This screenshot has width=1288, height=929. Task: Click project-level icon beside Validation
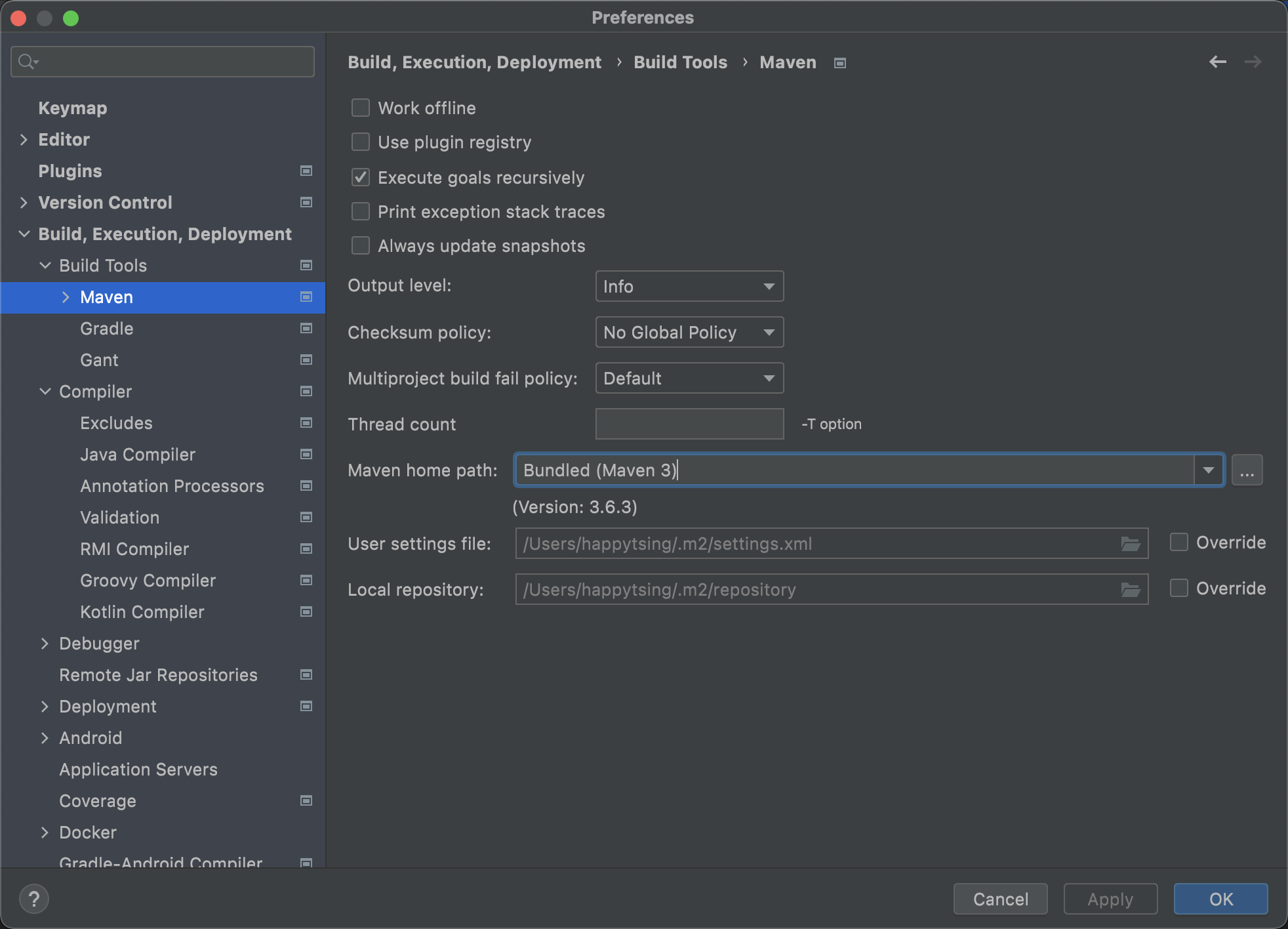[x=306, y=518]
